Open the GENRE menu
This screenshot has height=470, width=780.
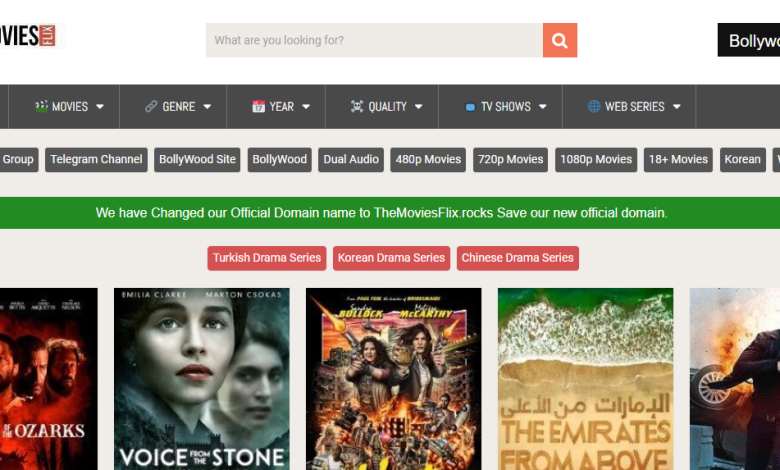point(173,106)
